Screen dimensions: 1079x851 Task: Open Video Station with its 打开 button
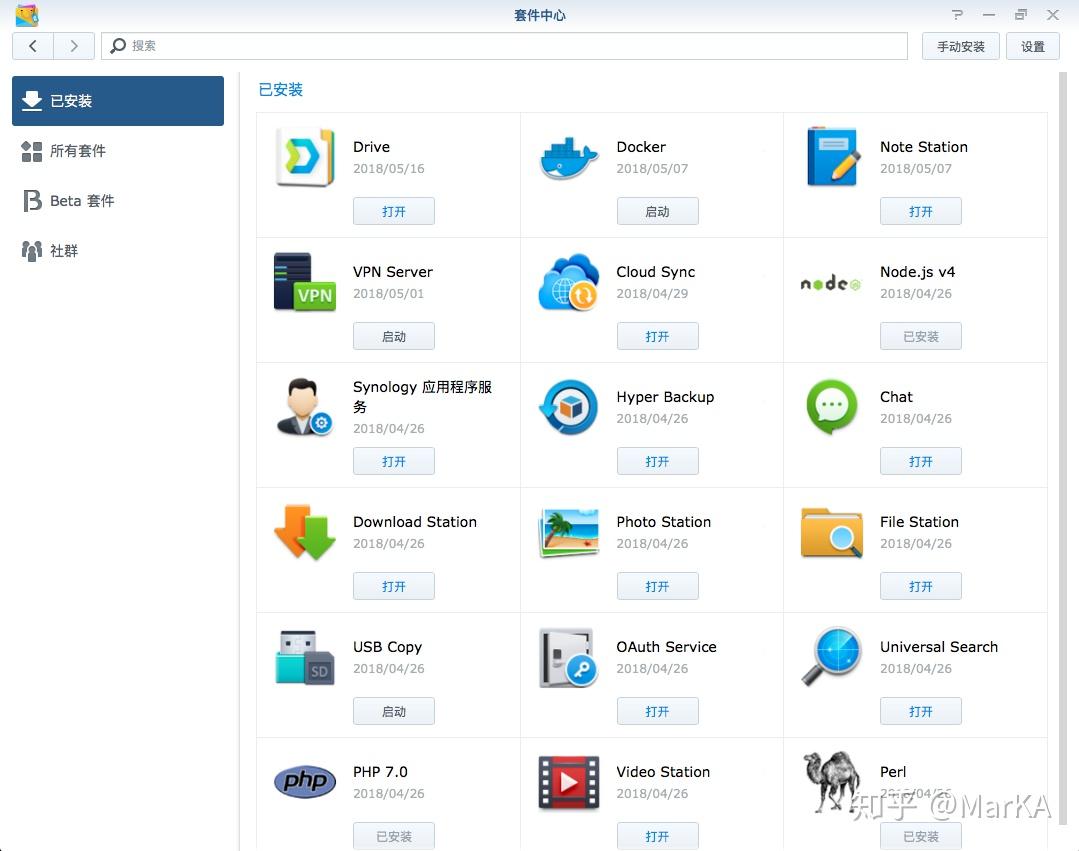[657, 836]
